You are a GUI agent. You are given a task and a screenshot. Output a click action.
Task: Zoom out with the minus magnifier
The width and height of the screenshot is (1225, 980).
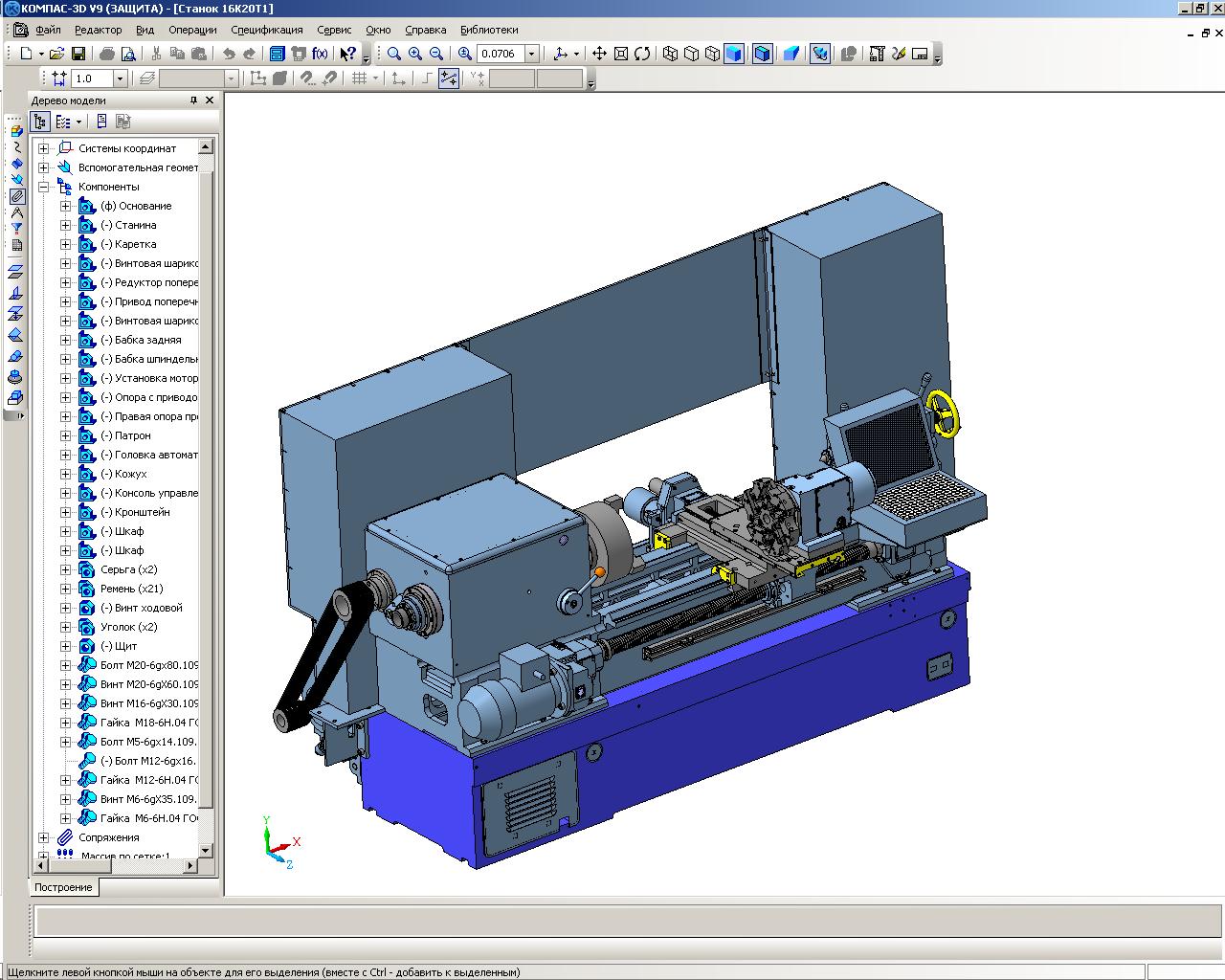click(436, 54)
